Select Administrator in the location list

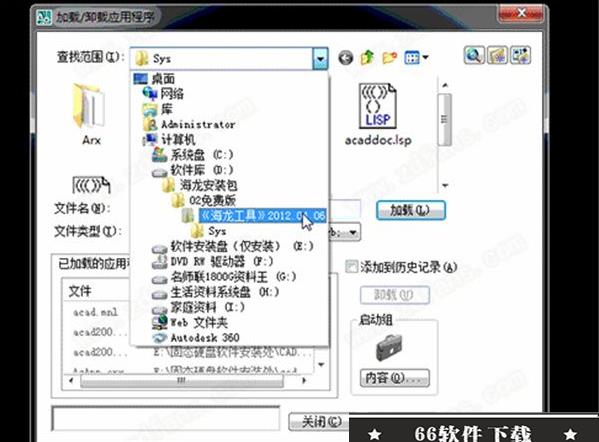point(189,125)
